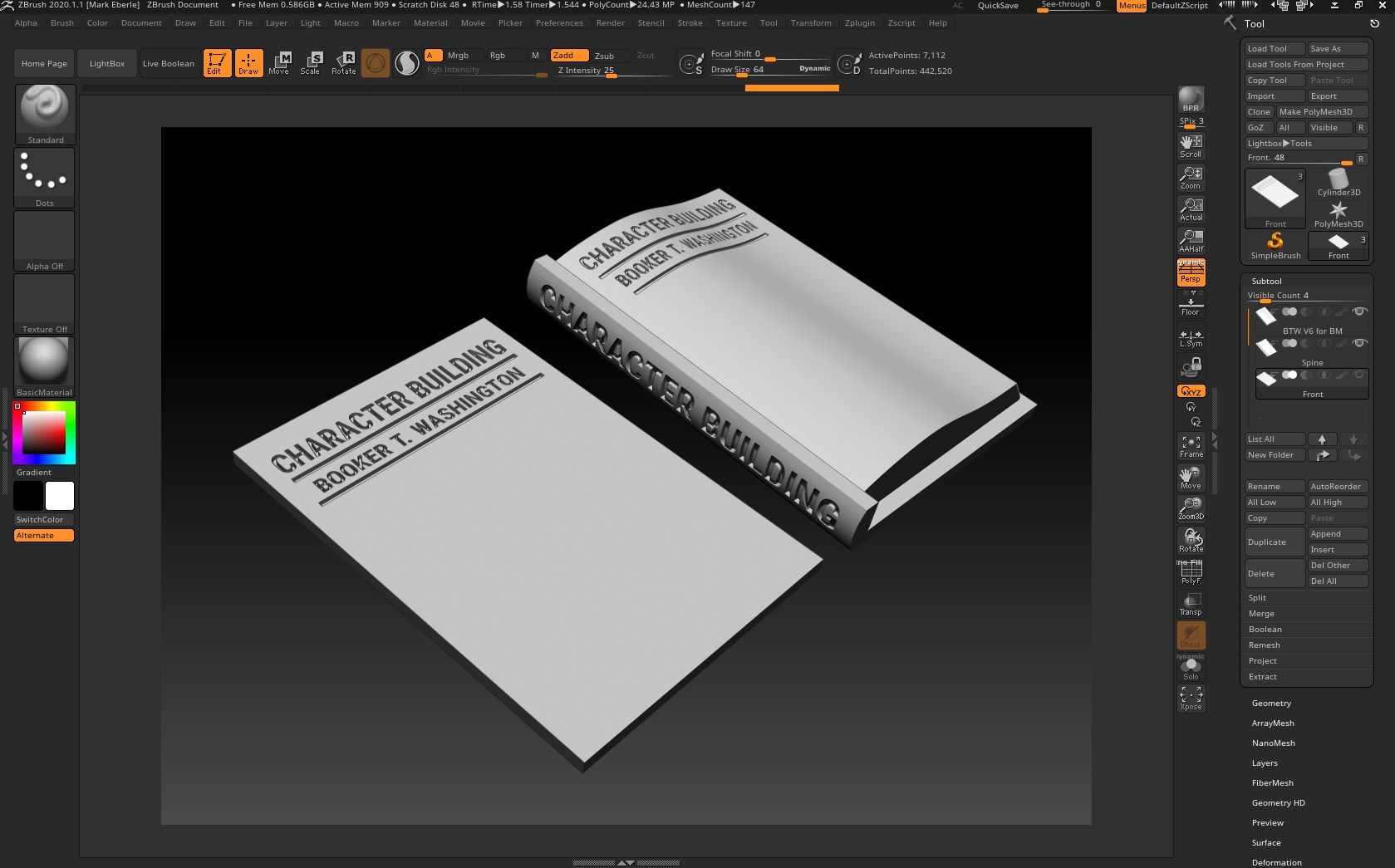Open the Standard brush picker
The width and height of the screenshot is (1395, 868).
[x=45, y=115]
